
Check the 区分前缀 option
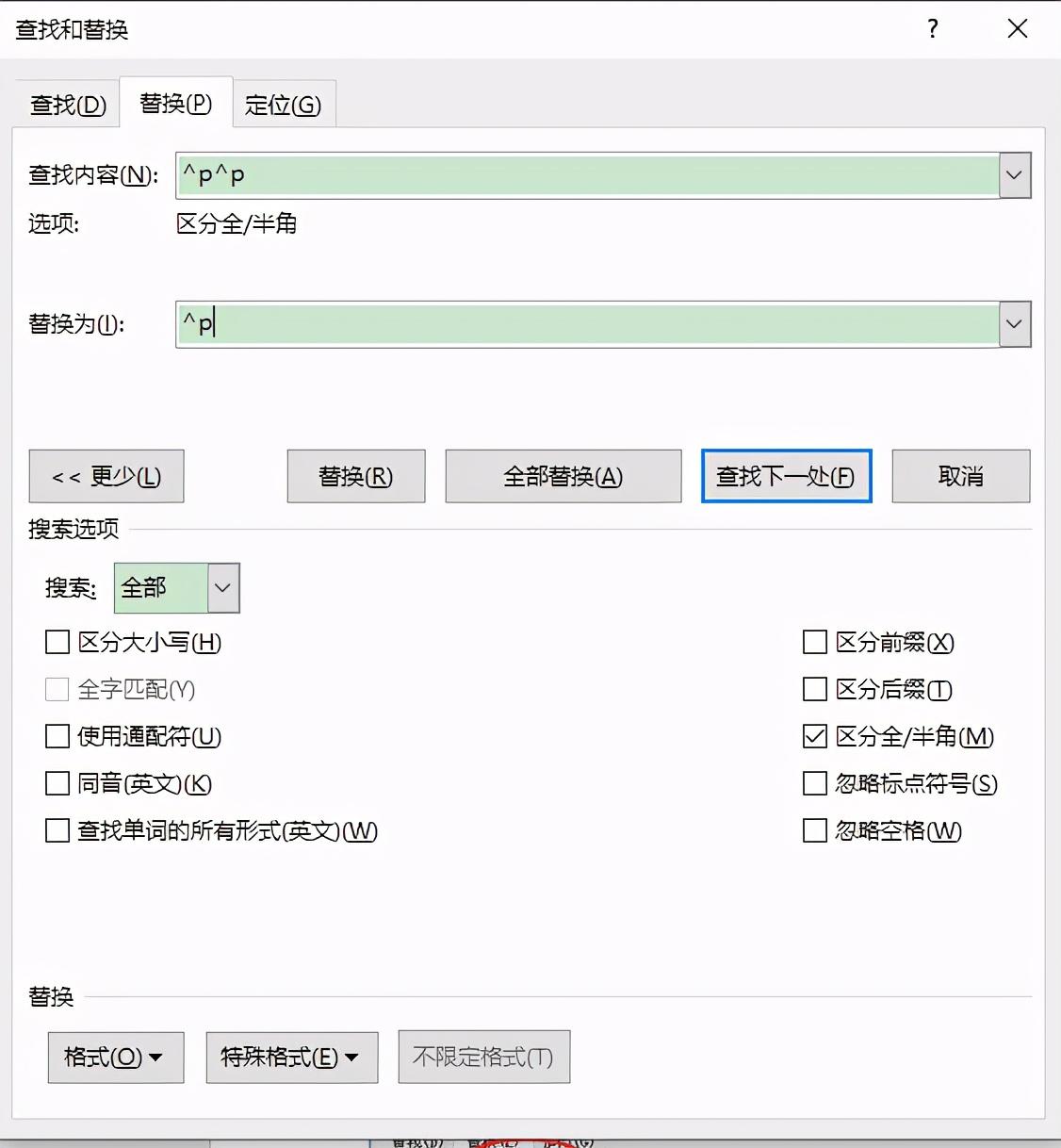tap(814, 642)
